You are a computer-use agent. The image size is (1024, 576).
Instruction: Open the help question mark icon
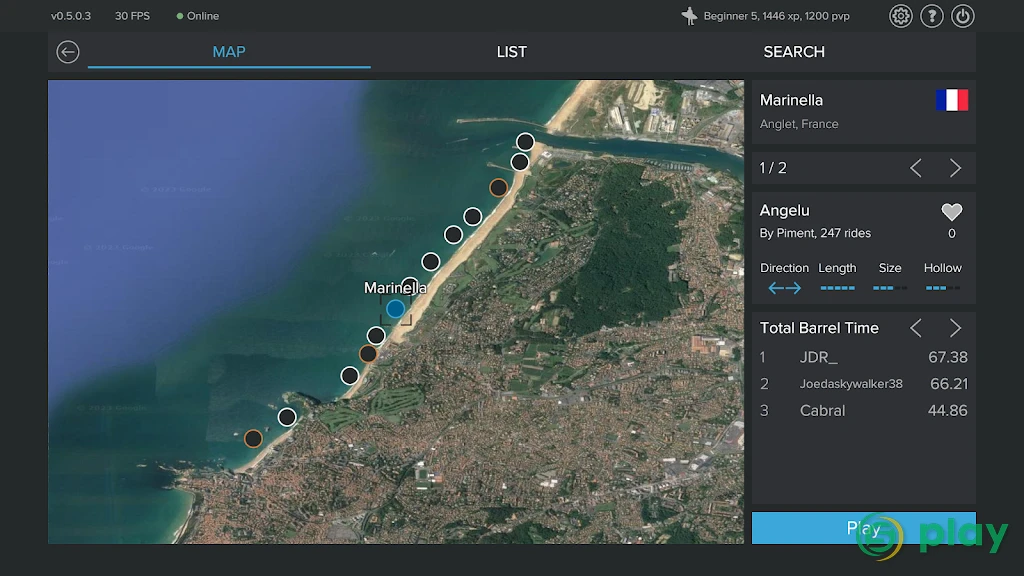pyautogui.click(x=932, y=16)
